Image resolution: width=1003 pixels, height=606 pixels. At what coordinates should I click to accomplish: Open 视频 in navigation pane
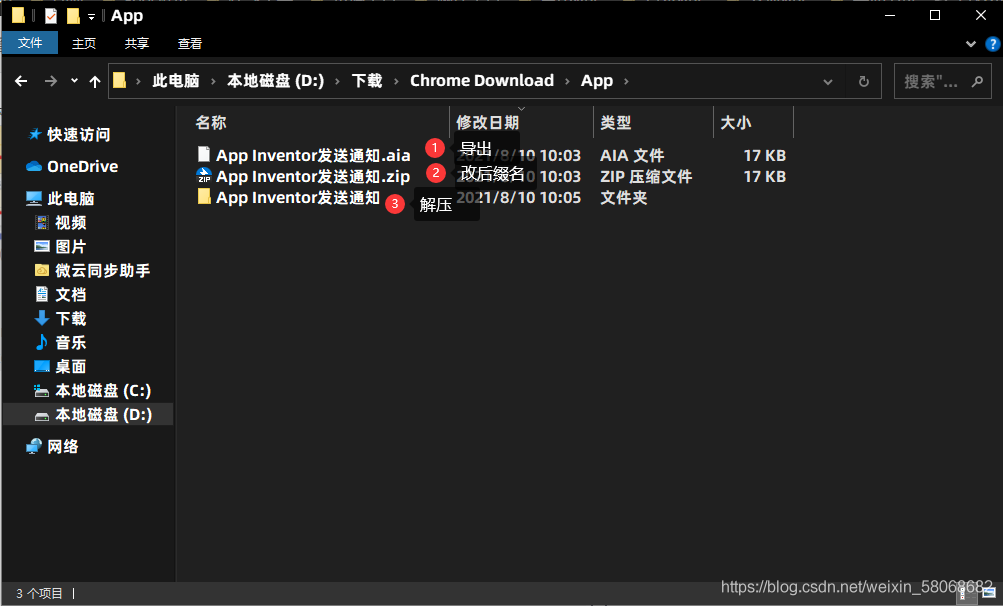(71, 223)
